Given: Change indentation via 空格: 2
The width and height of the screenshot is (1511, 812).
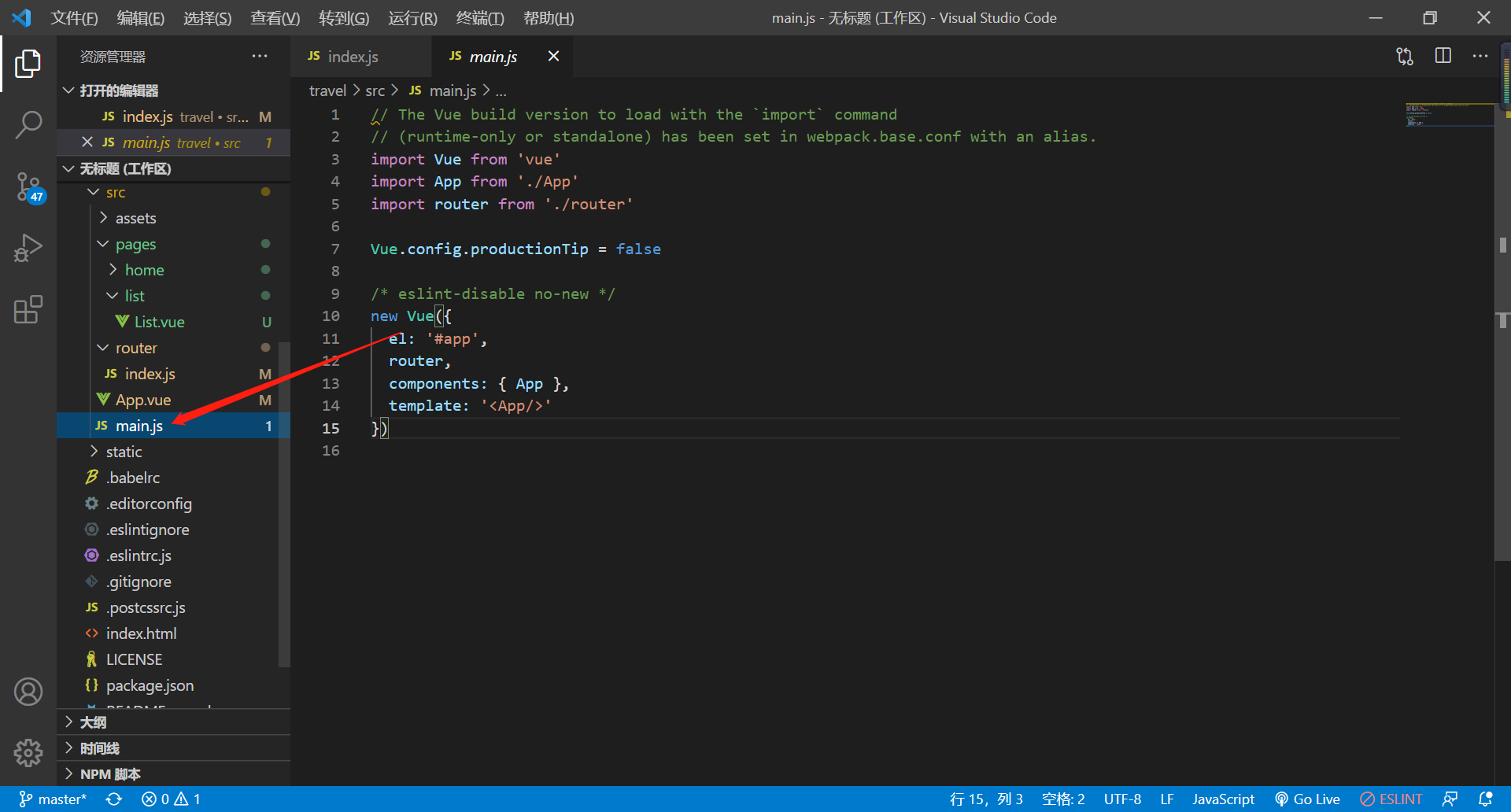Looking at the screenshot, I should (x=1063, y=799).
